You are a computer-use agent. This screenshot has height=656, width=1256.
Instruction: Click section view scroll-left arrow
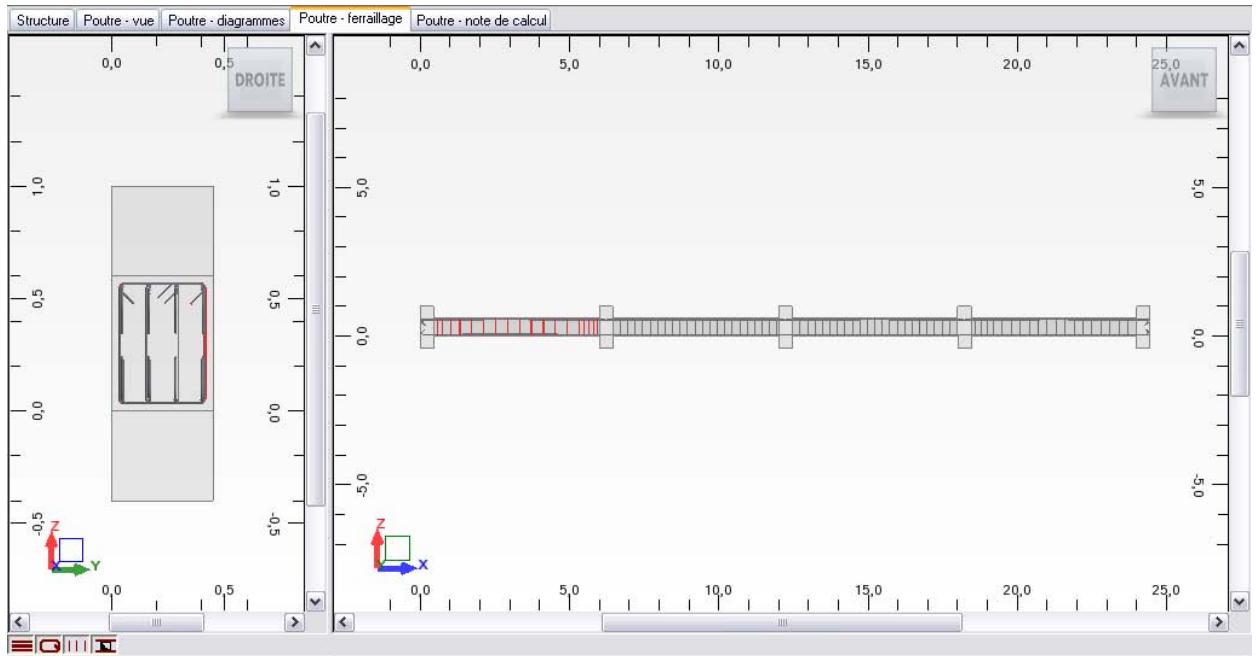coord(17,622)
